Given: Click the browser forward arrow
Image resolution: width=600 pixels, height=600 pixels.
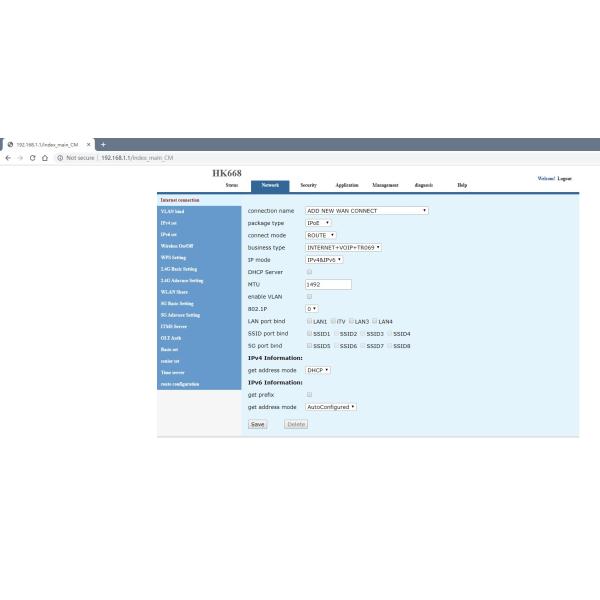Looking at the screenshot, I should point(20,157).
